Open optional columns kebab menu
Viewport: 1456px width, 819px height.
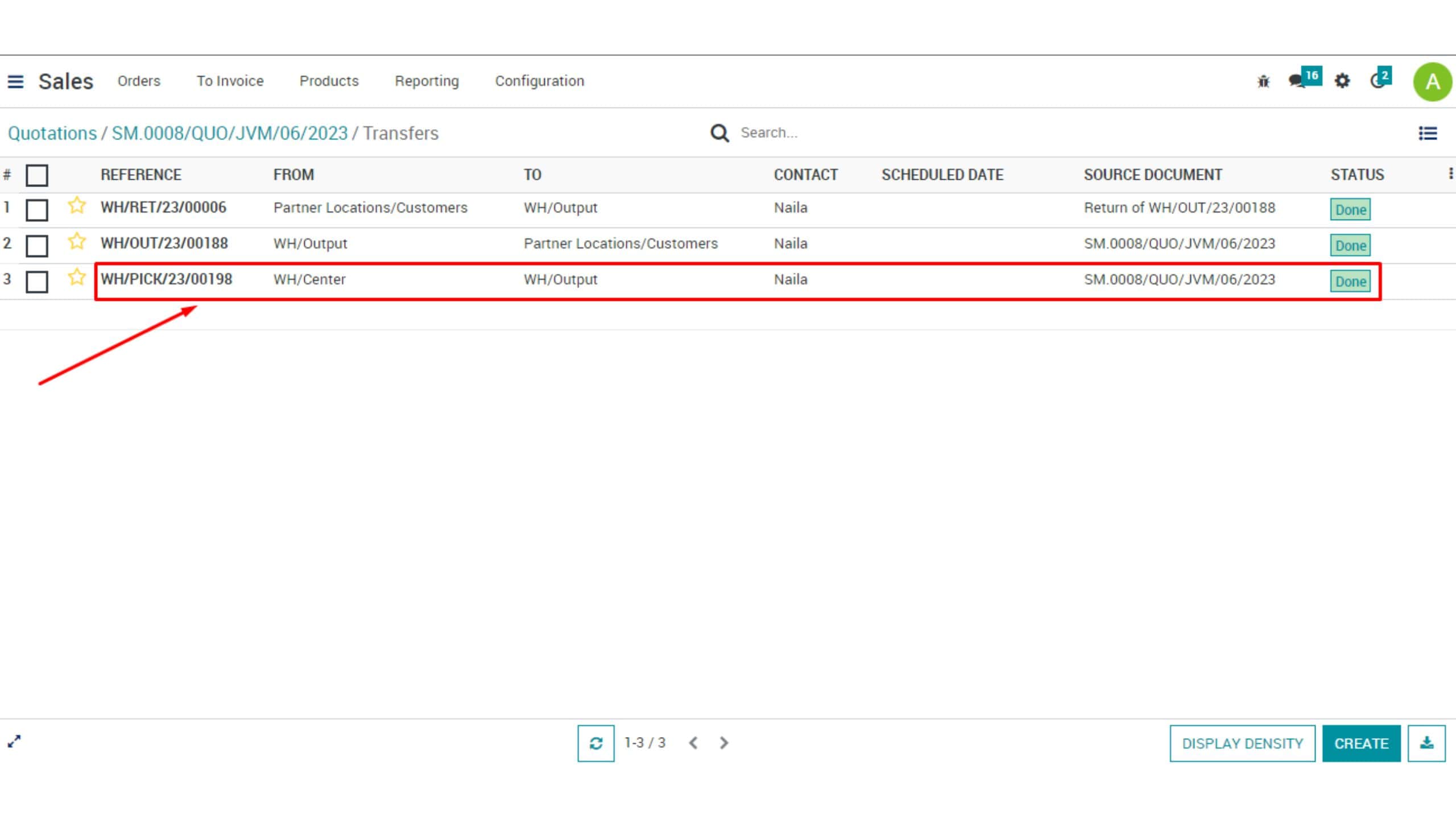(1450, 173)
